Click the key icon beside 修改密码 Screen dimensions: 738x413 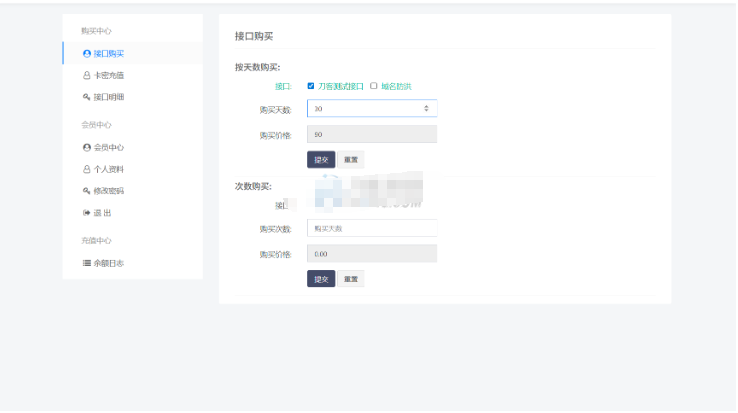[87, 191]
